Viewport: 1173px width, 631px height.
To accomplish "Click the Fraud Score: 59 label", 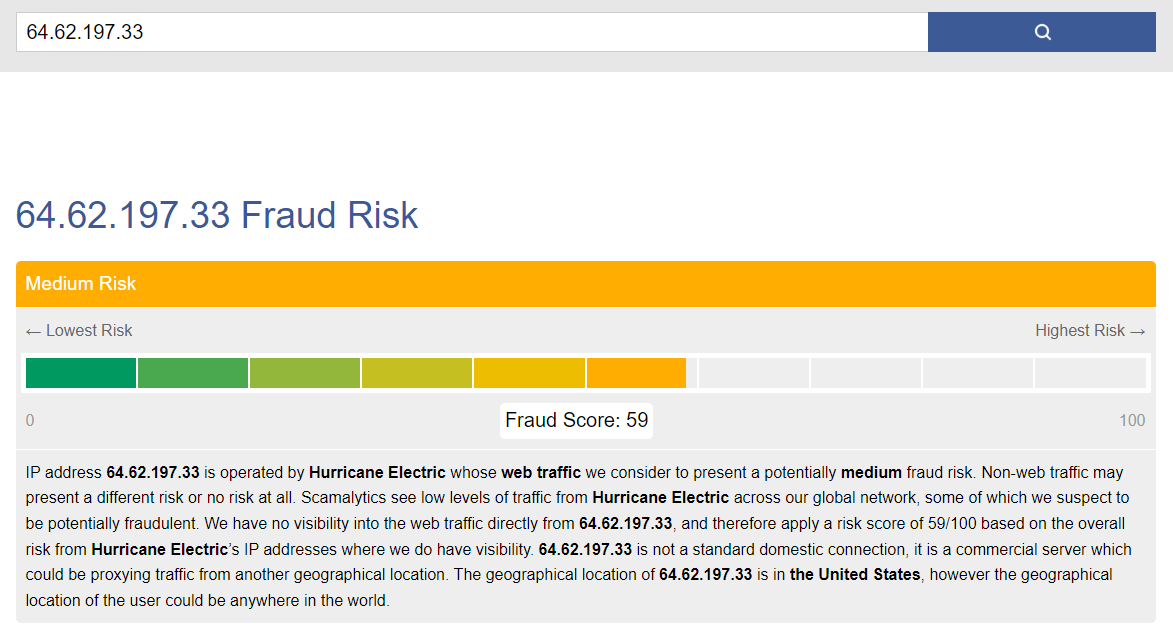I will tap(576, 420).
